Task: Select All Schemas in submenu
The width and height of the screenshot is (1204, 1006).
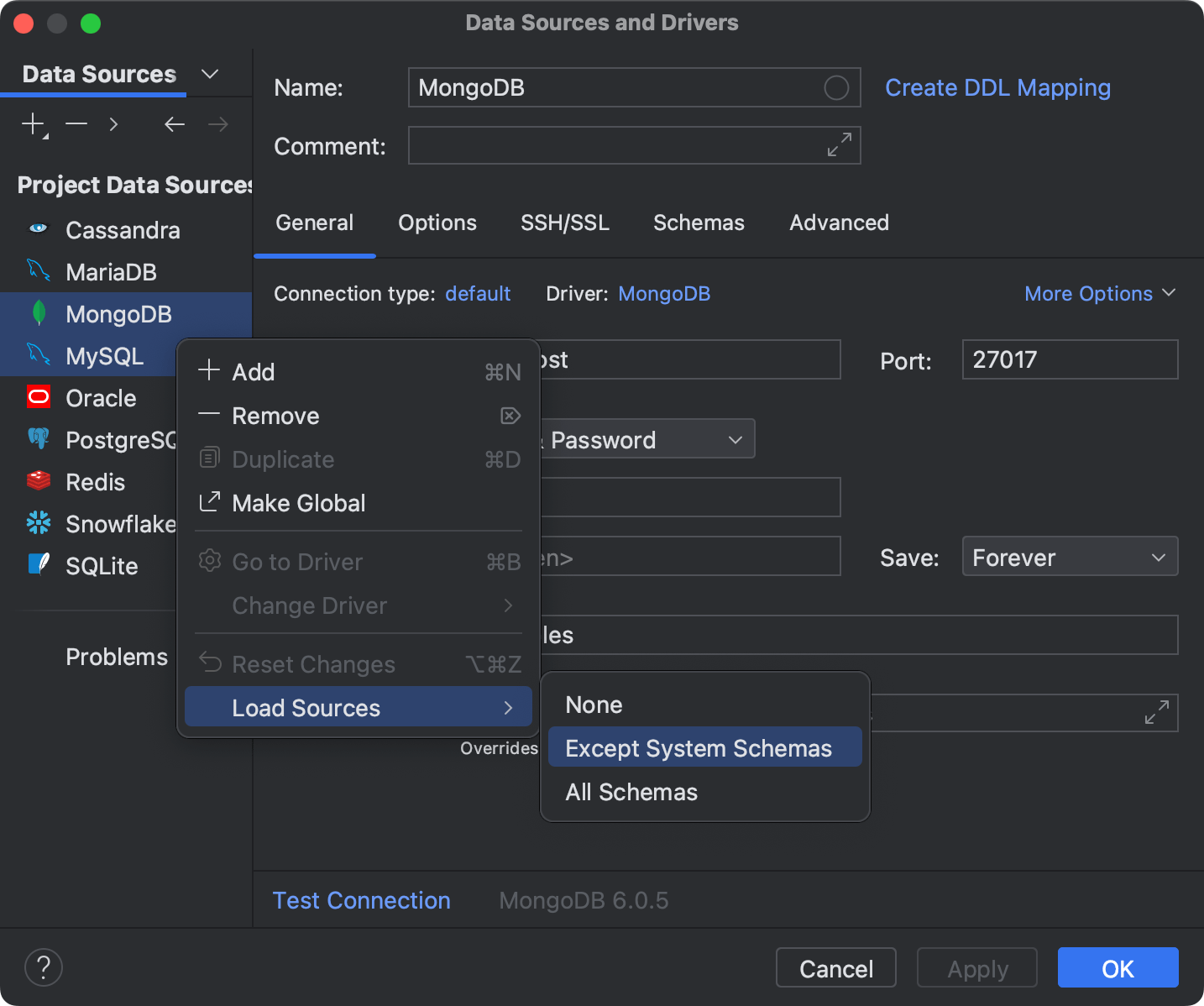Action: pos(631,792)
